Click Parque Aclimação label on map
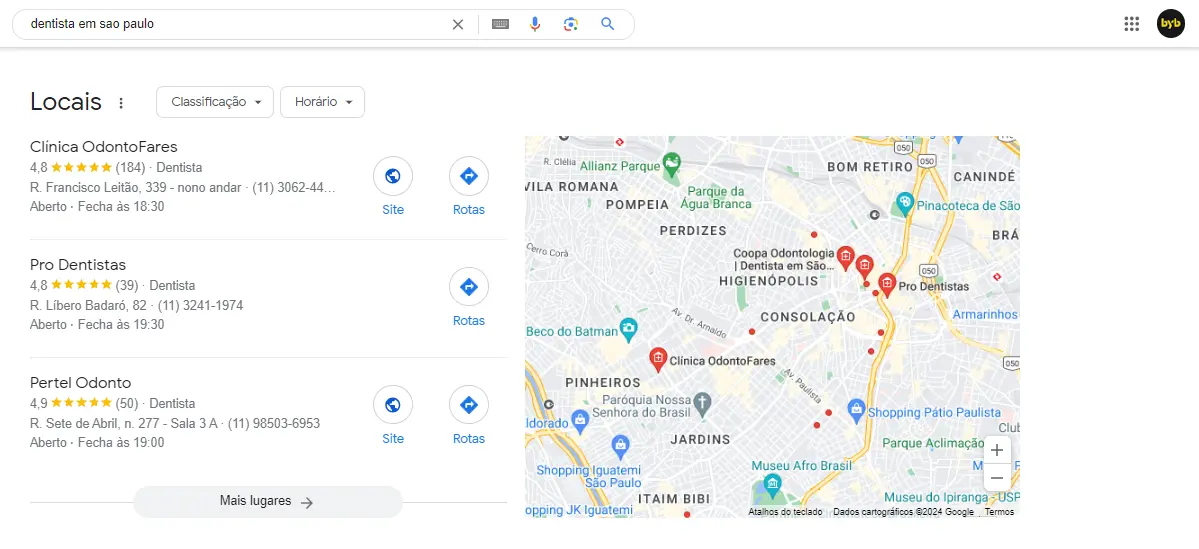Screen dimensions: 1199x549 [x=933, y=443]
